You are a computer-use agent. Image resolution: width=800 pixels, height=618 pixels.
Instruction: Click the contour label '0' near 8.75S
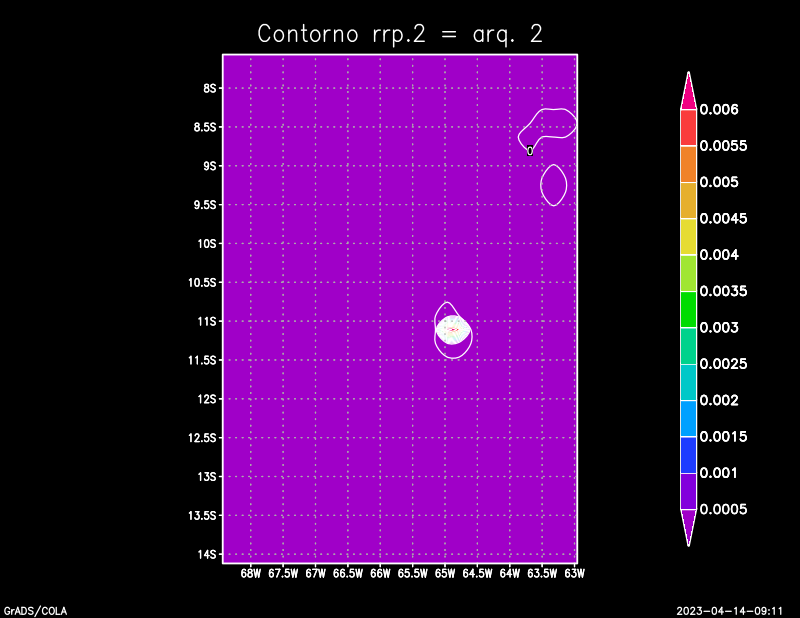click(x=530, y=151)
